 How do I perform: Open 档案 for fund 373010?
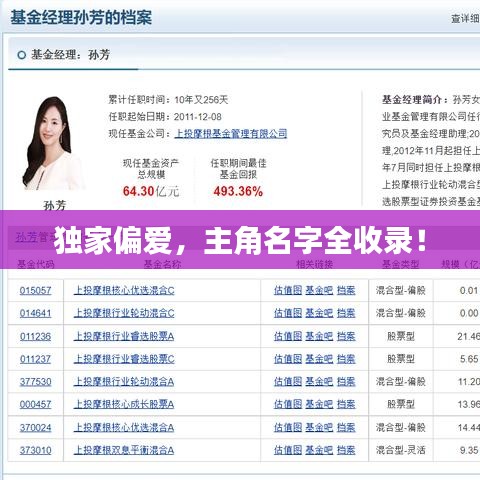346,450
